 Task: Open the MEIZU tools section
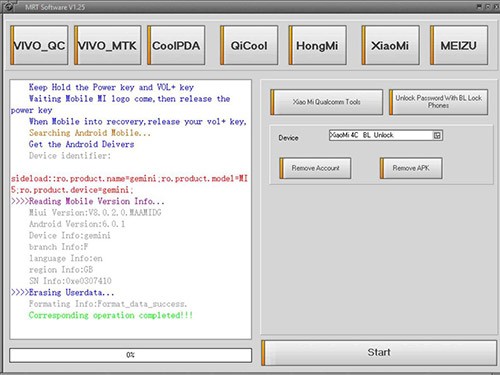coord(459,45)
